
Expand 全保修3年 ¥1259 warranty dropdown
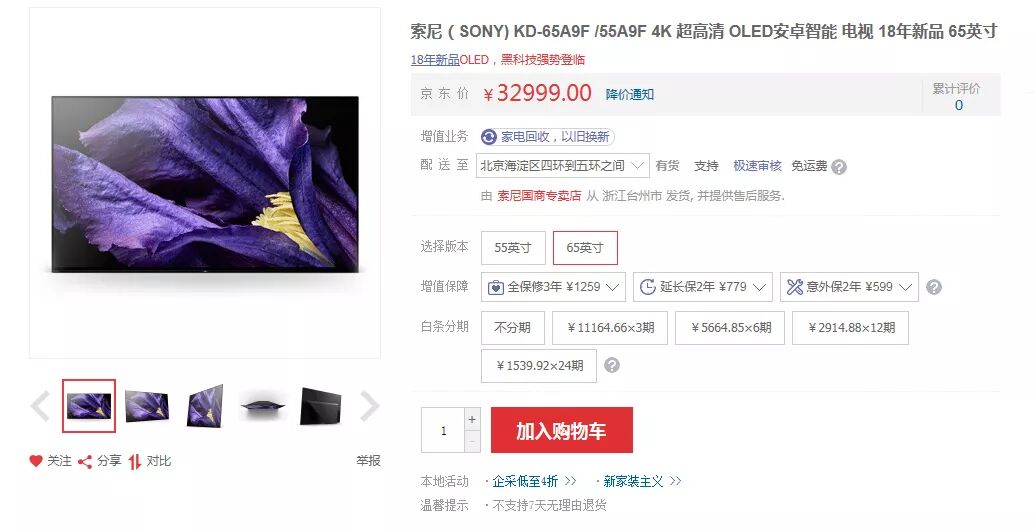tap(553, 287)
